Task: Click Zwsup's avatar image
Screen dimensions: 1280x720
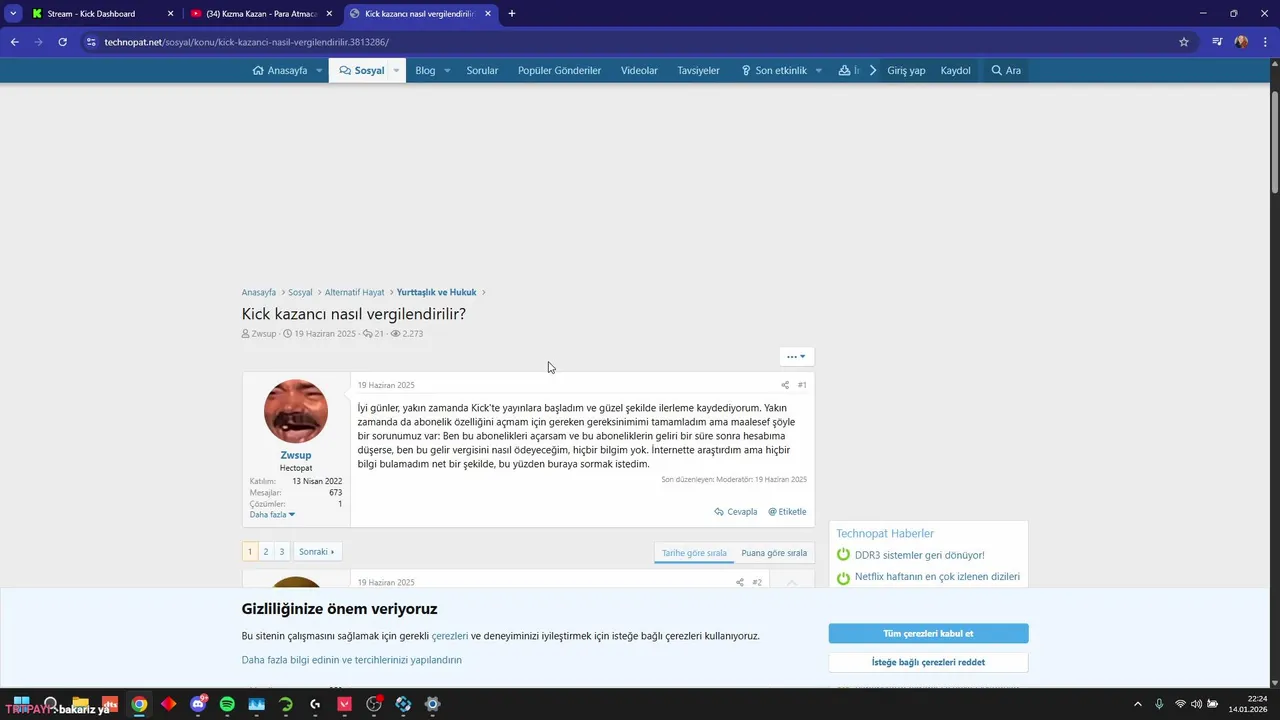Action: point(296,411)
